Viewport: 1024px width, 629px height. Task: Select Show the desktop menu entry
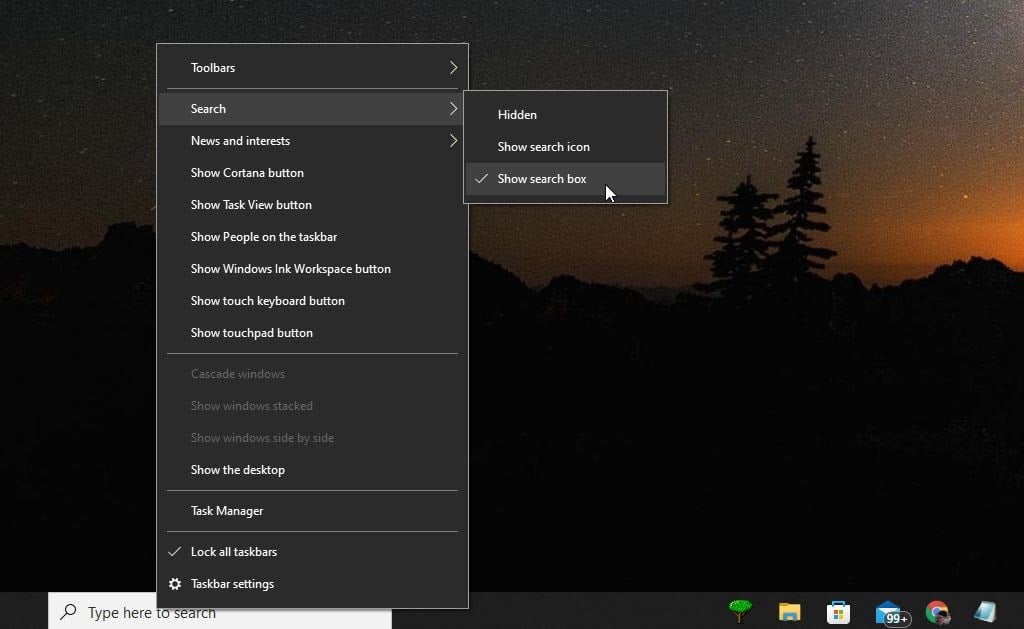point(238,470)
